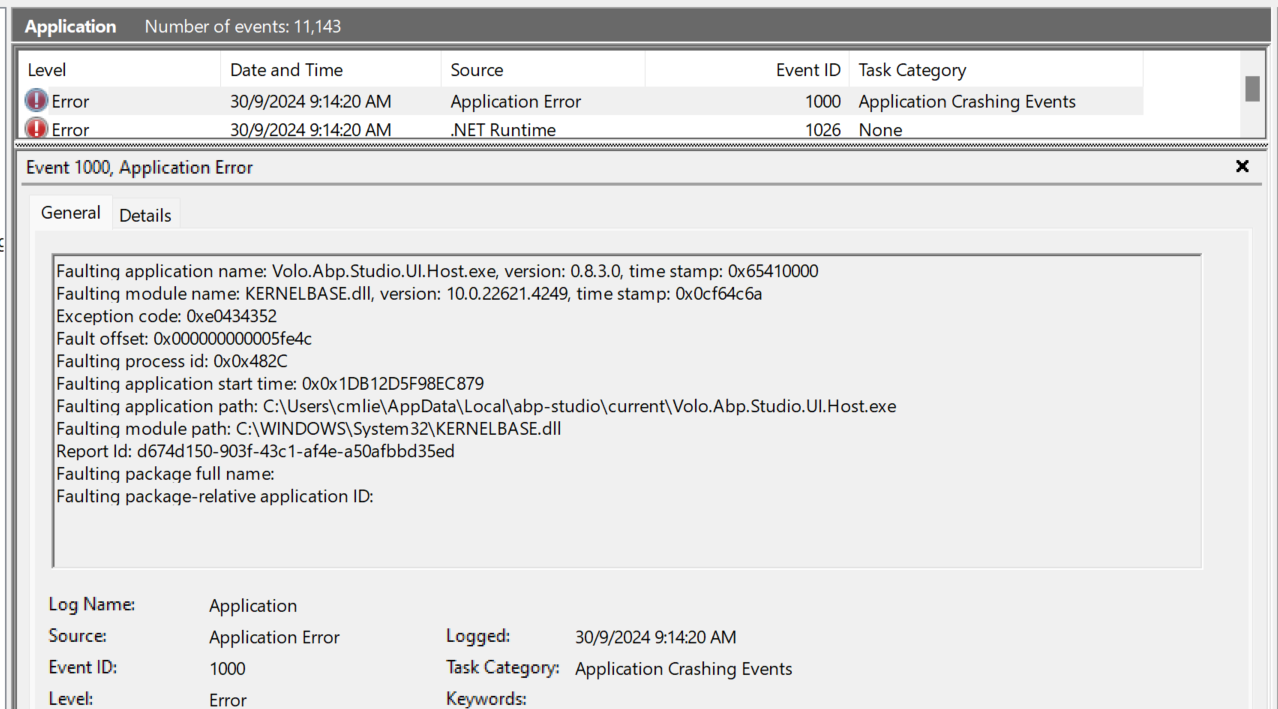The height and width of the screenshot is (709, 1278).
Task: Select the .NET Runtime event row
Action: coord(580,129)
